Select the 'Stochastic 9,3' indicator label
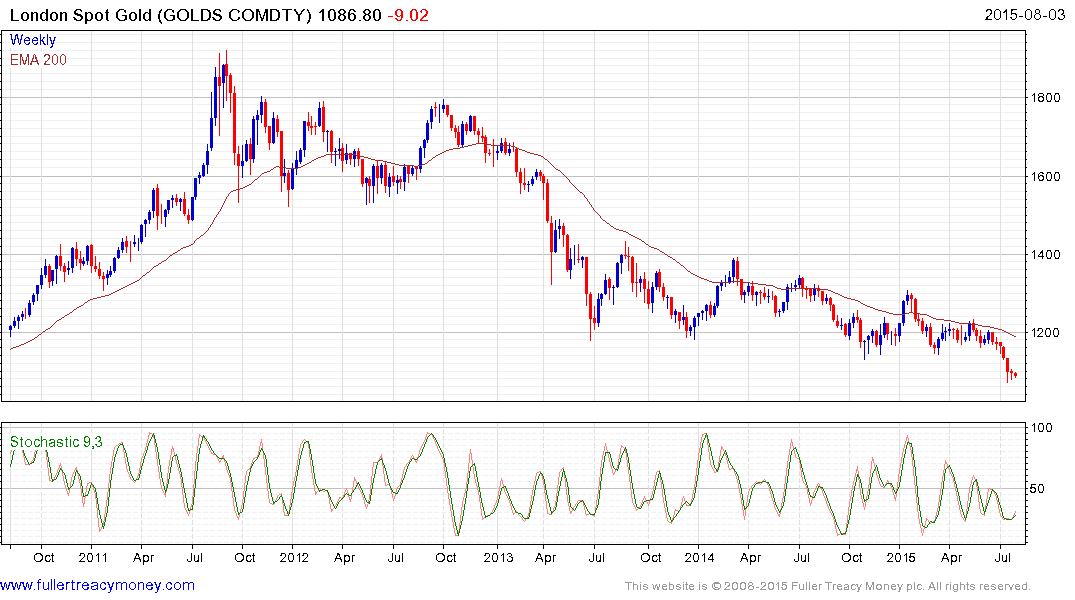The image size is (1075, 600). (x=56, y=442)
